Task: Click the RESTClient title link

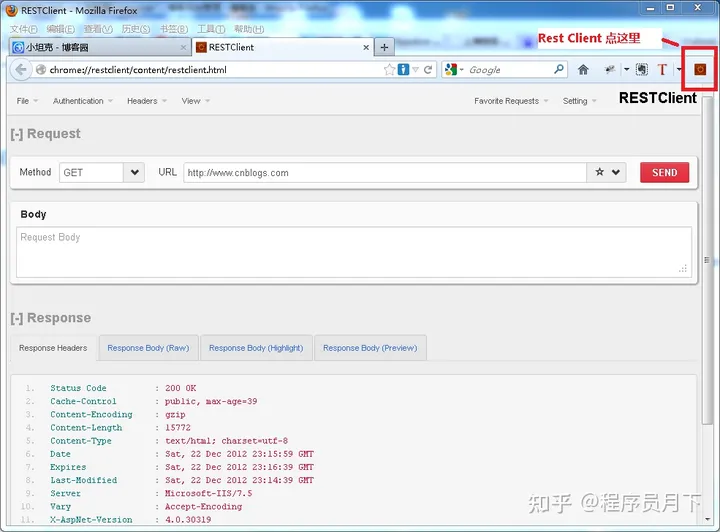Action: tap(658, 98)
